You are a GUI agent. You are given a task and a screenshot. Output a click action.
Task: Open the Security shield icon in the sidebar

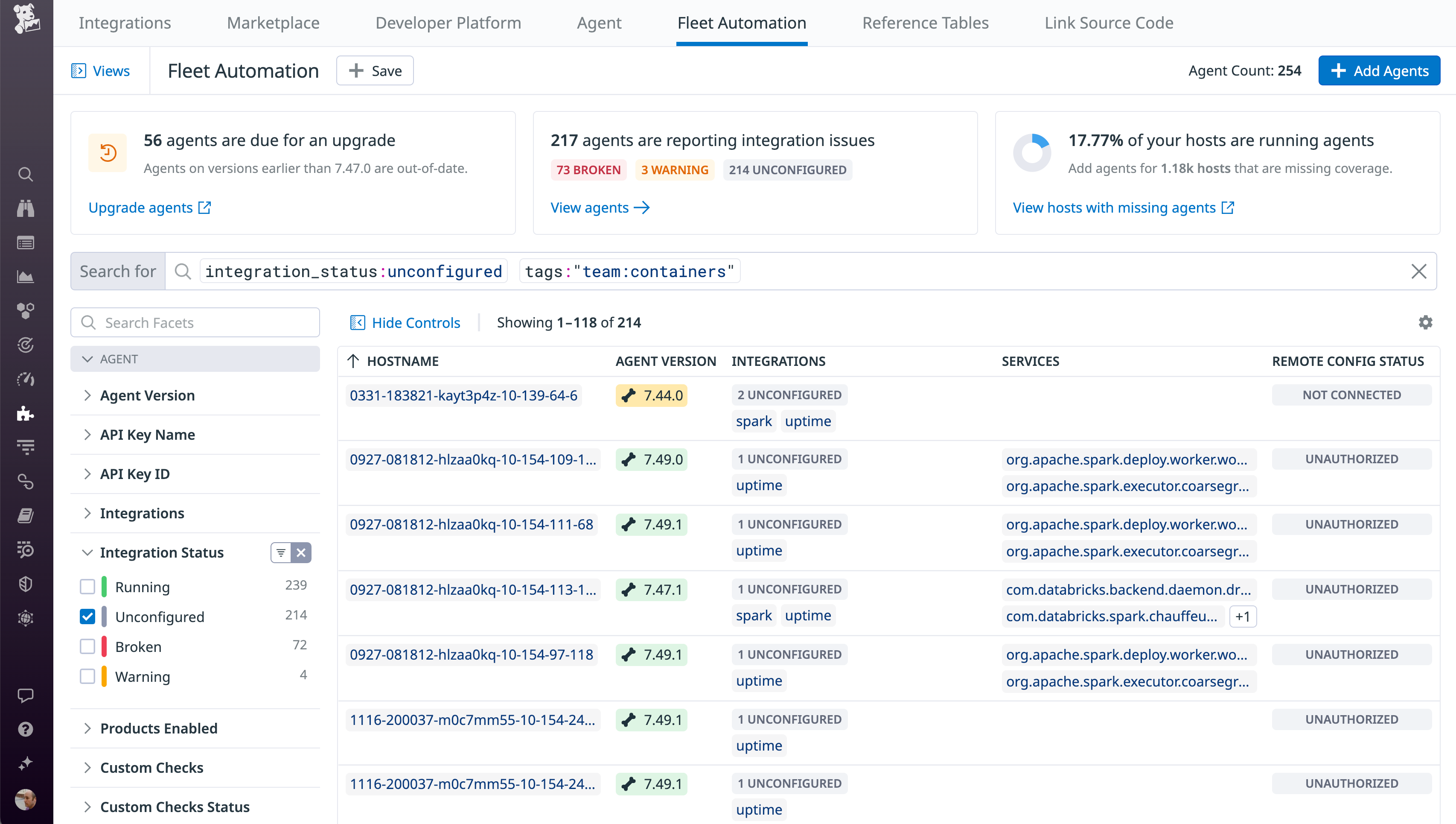tap(26, 584)
